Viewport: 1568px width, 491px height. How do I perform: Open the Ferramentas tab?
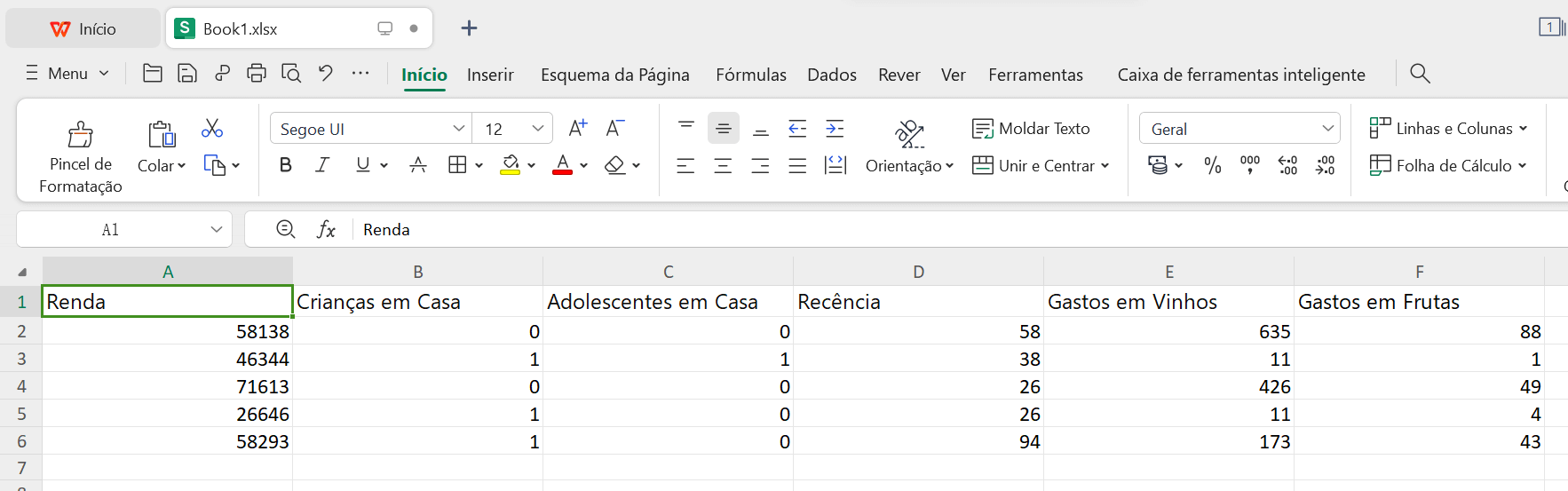pyautogui.click(x=1035, y=75)
